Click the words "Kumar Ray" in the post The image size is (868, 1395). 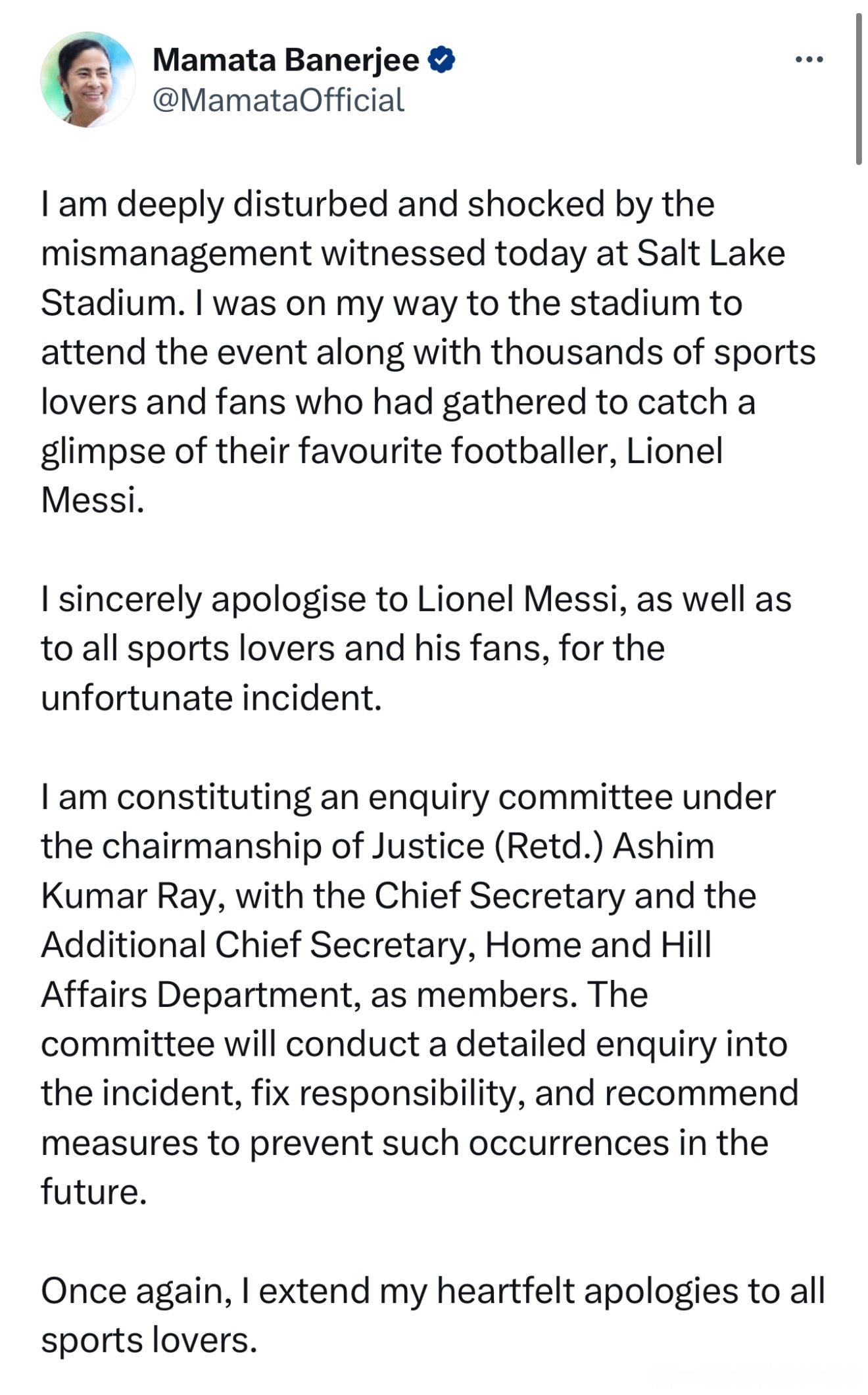tap(128, 895)
